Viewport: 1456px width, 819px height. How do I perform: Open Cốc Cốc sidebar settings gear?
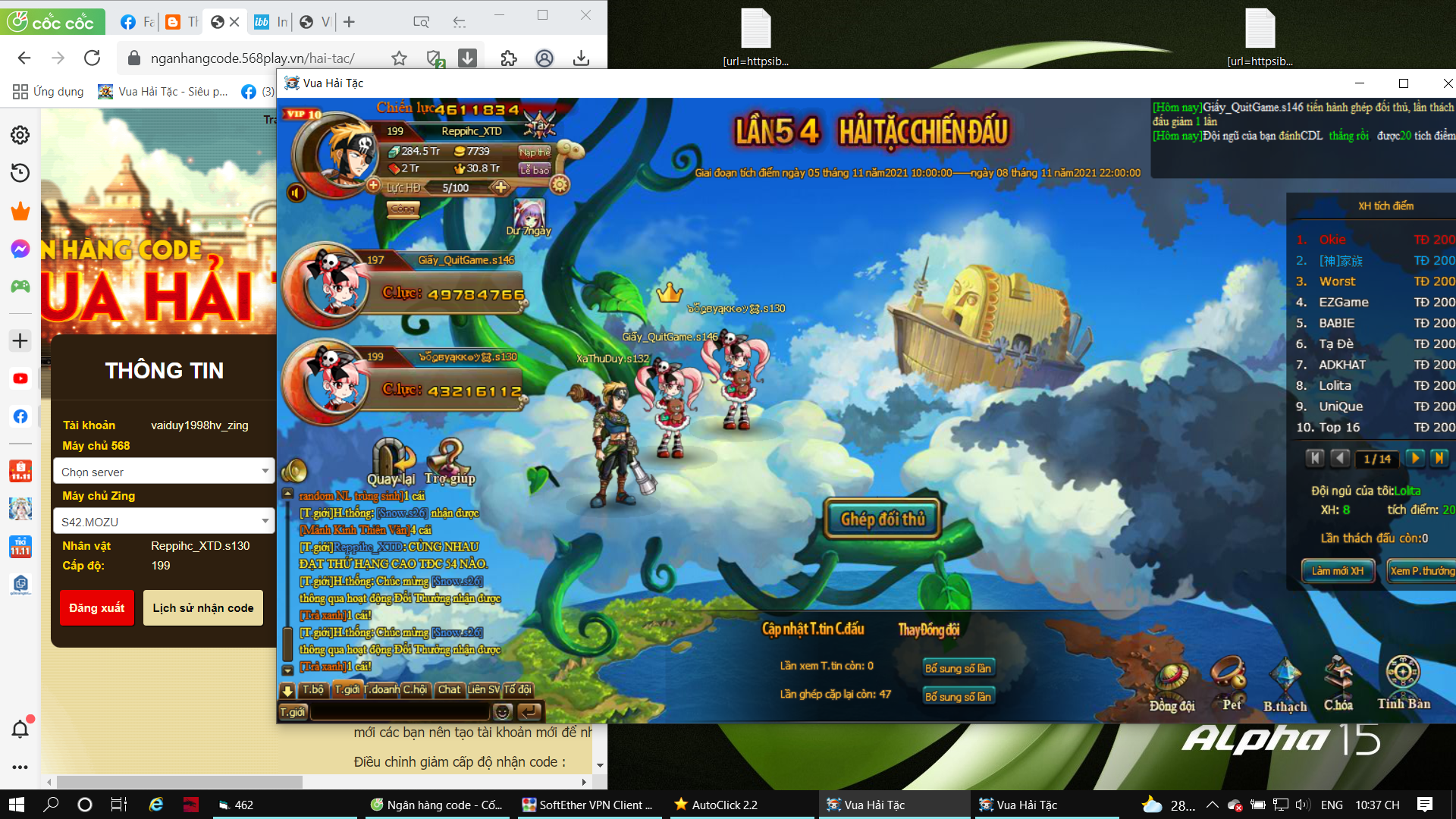point(20,135)
